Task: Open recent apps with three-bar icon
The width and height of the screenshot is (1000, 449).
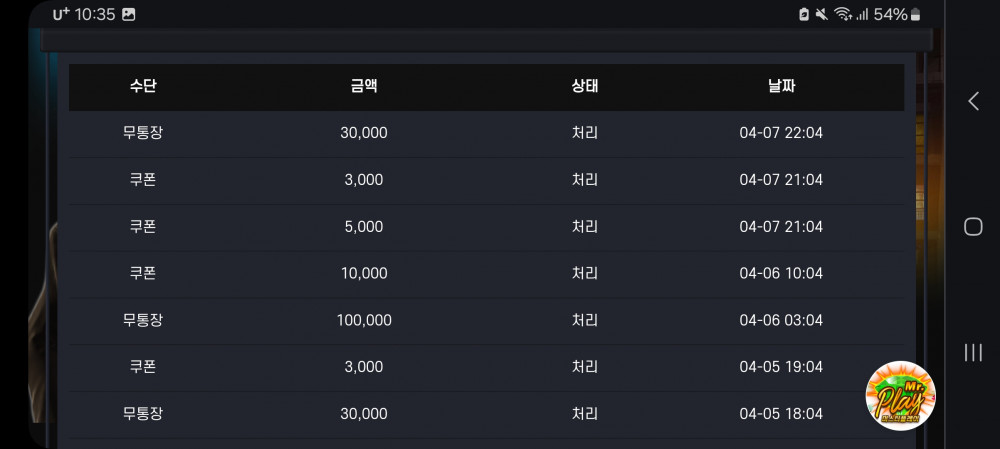Action: (973, 352)
